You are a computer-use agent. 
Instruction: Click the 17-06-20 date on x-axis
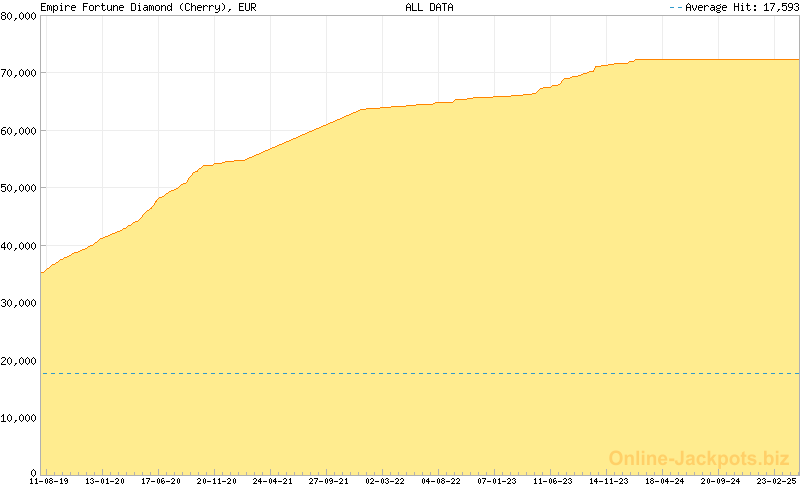pos(160,481)
